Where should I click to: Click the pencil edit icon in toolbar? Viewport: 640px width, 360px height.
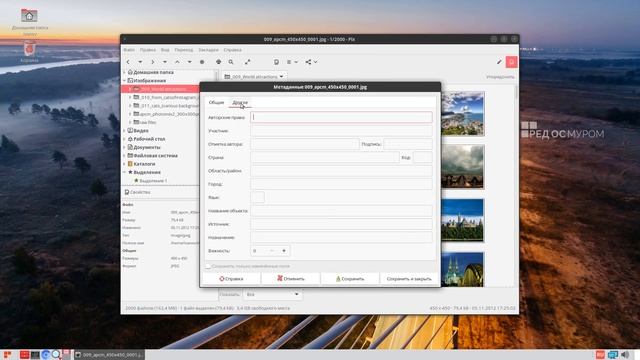click(499, 62)
